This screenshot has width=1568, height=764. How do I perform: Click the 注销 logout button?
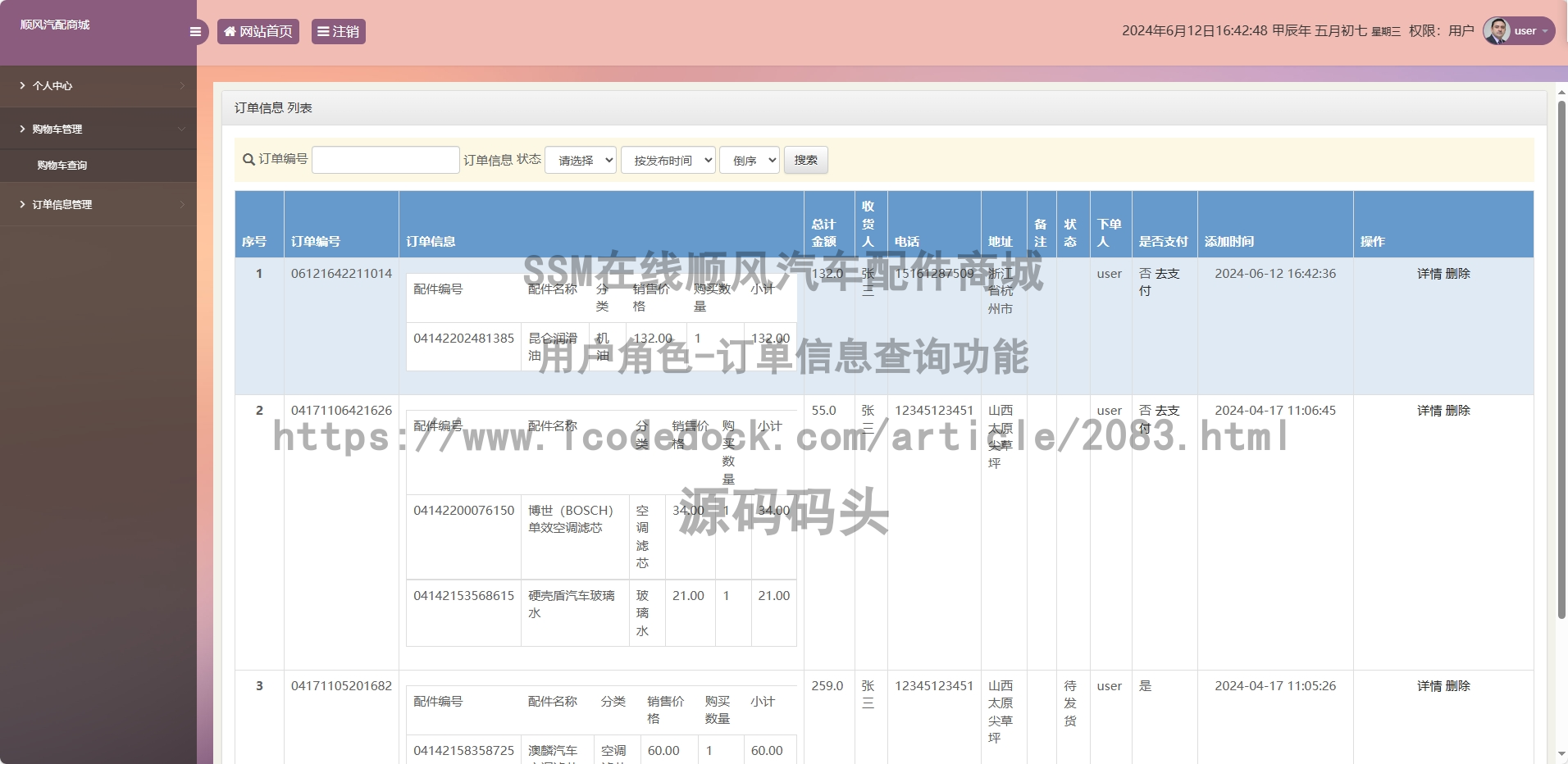pos(339,32)
